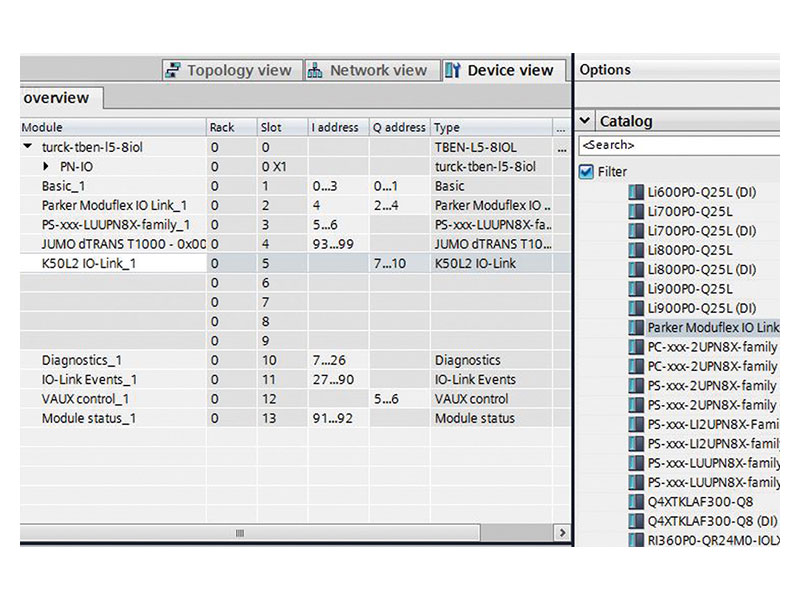
Task: Click the Options panel header
Action: pos(678,70)
